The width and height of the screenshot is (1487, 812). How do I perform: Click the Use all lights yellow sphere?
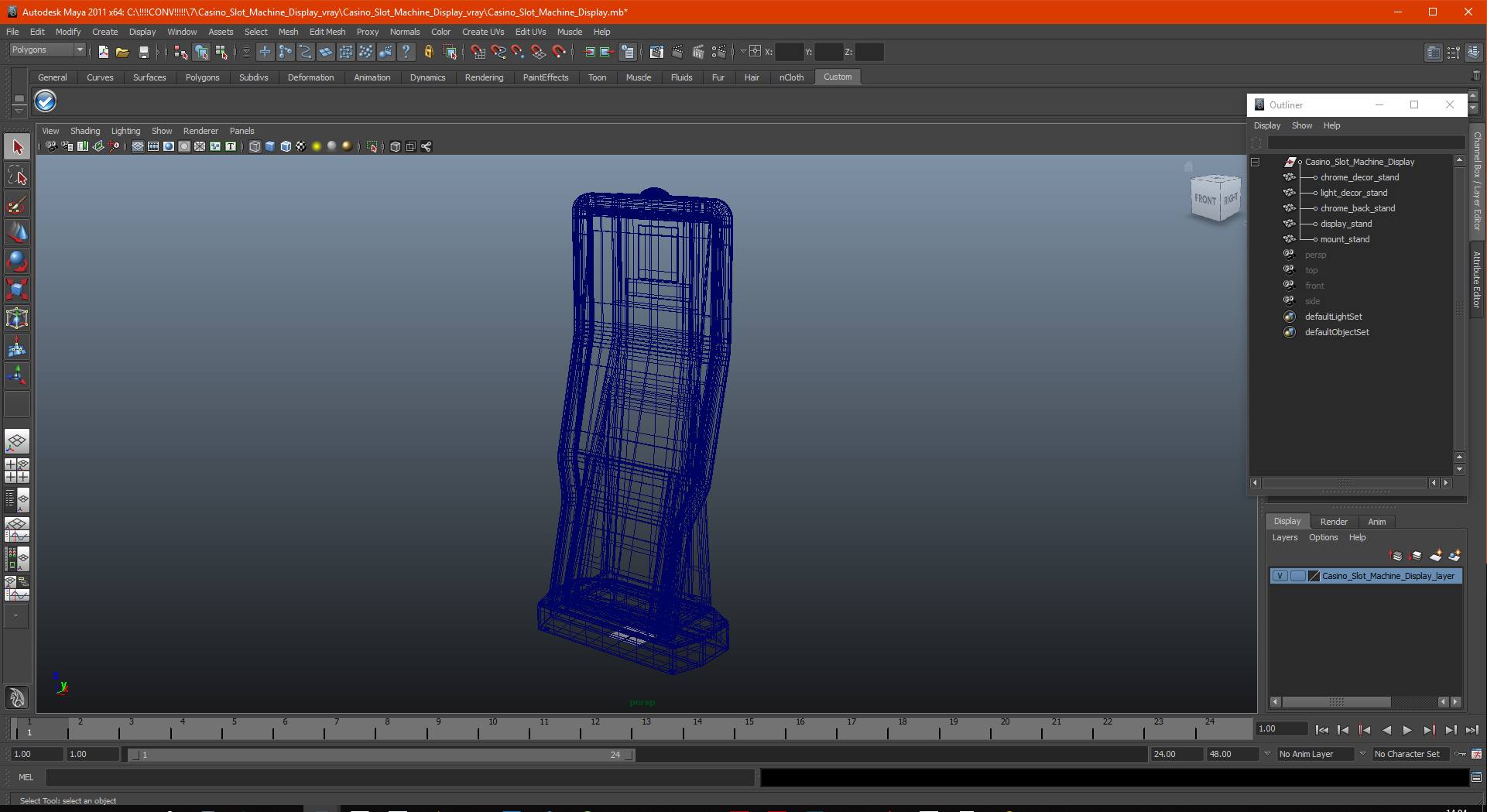click(x=316, y=146)
